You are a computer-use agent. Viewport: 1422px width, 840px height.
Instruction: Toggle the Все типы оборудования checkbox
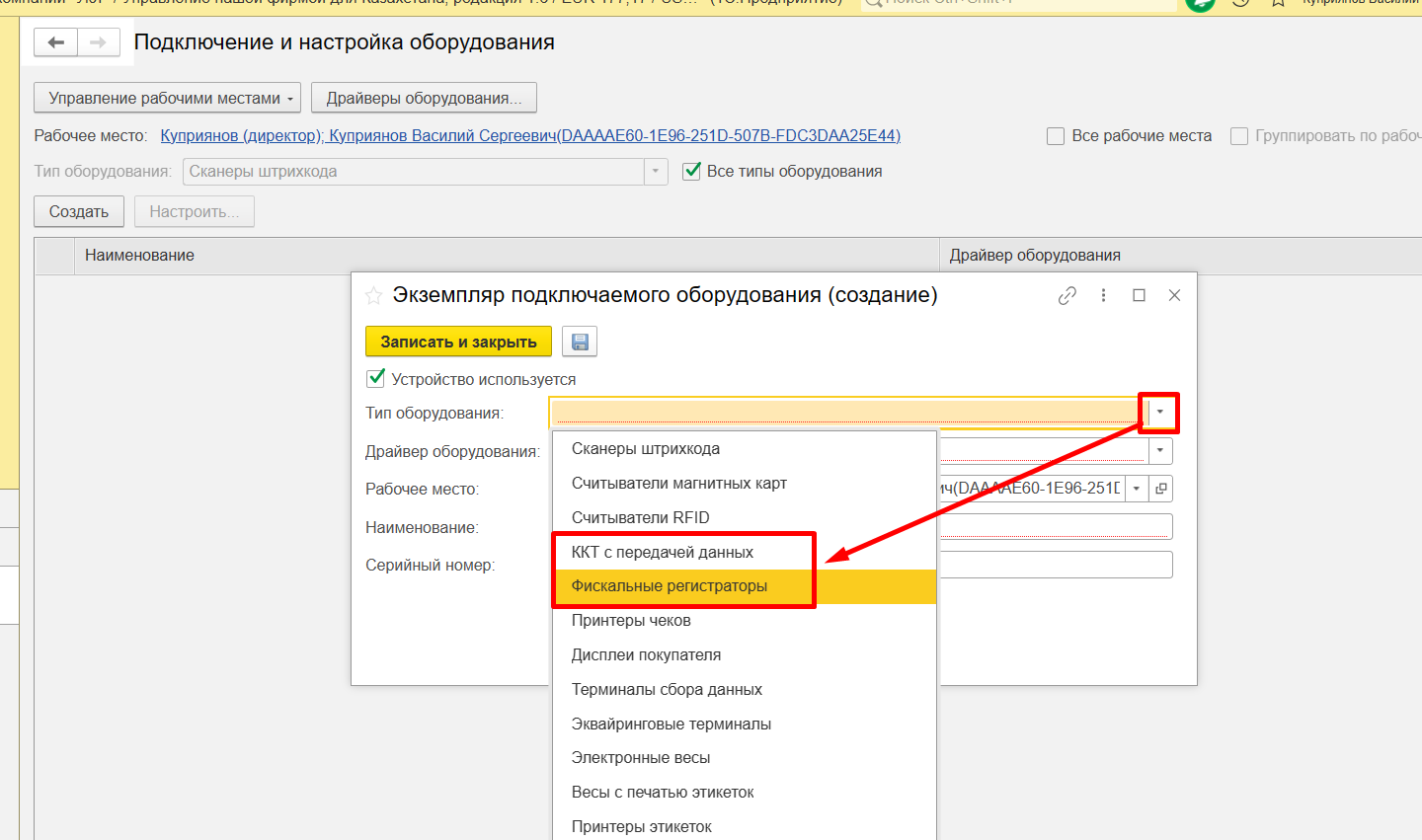[692, 171]
